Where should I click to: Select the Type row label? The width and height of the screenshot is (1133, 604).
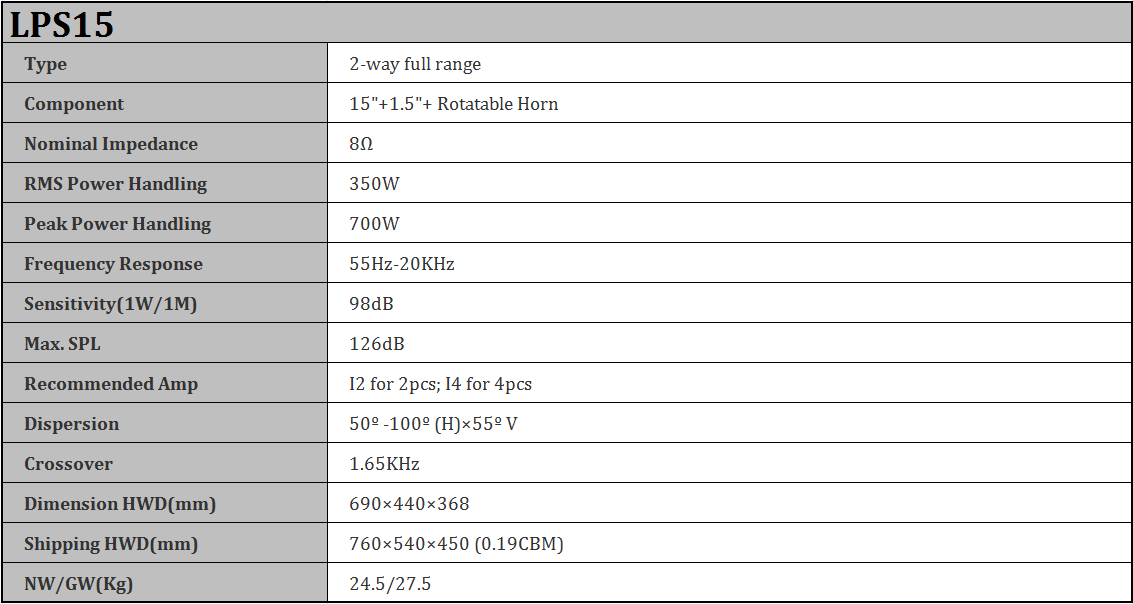46,64
